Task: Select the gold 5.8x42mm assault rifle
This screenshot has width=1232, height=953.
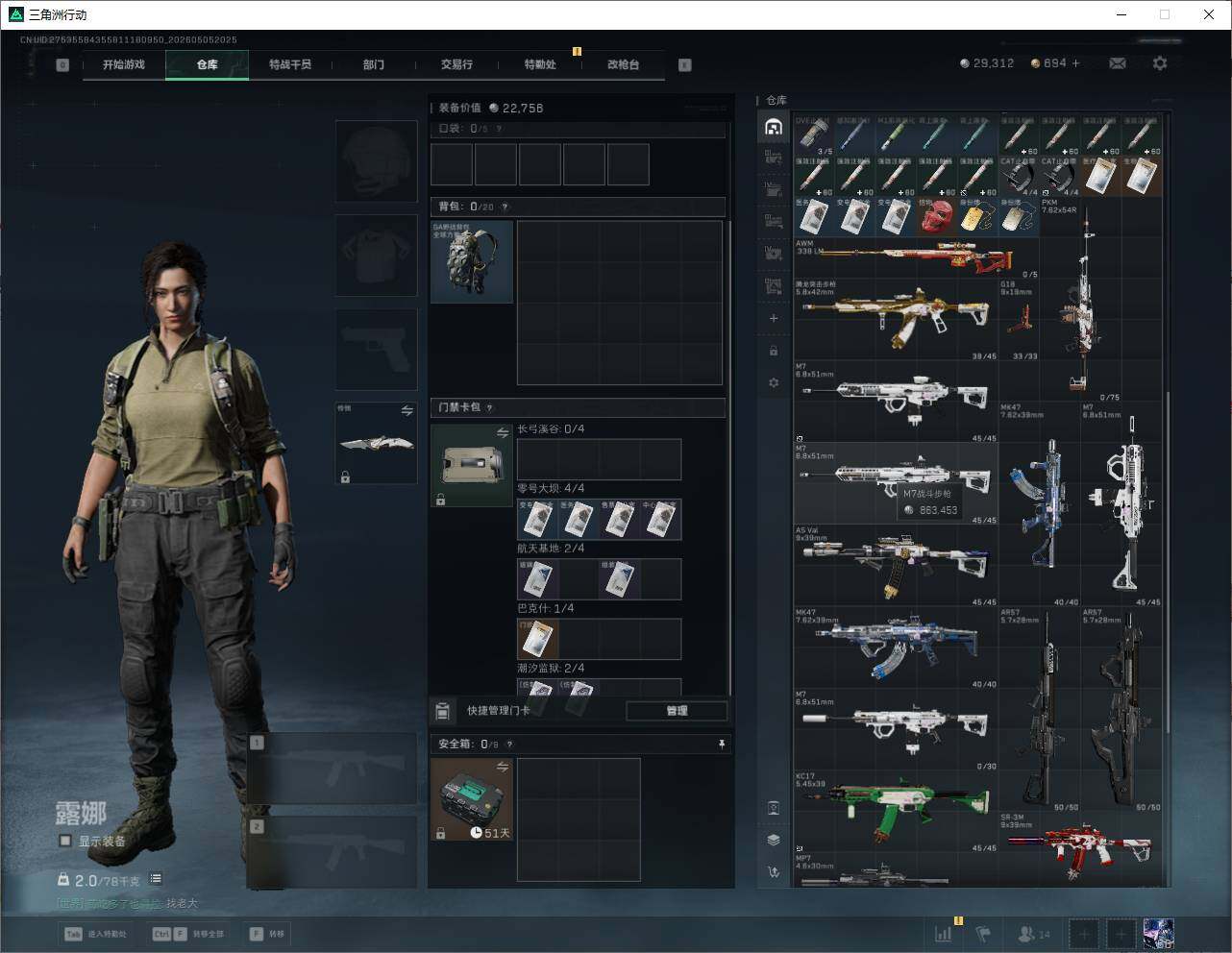Action: click(x=896, y=320)
